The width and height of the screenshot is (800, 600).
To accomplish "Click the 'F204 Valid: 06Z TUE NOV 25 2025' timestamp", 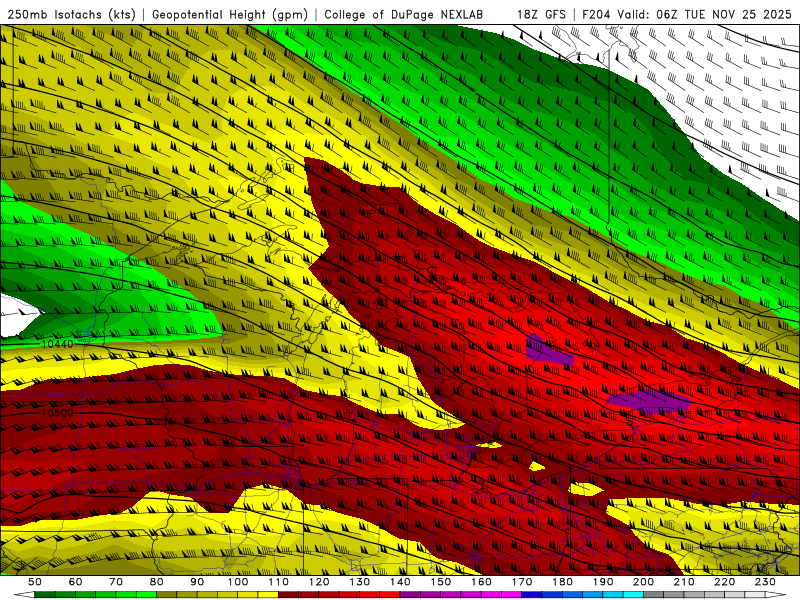I will point(687,14).
